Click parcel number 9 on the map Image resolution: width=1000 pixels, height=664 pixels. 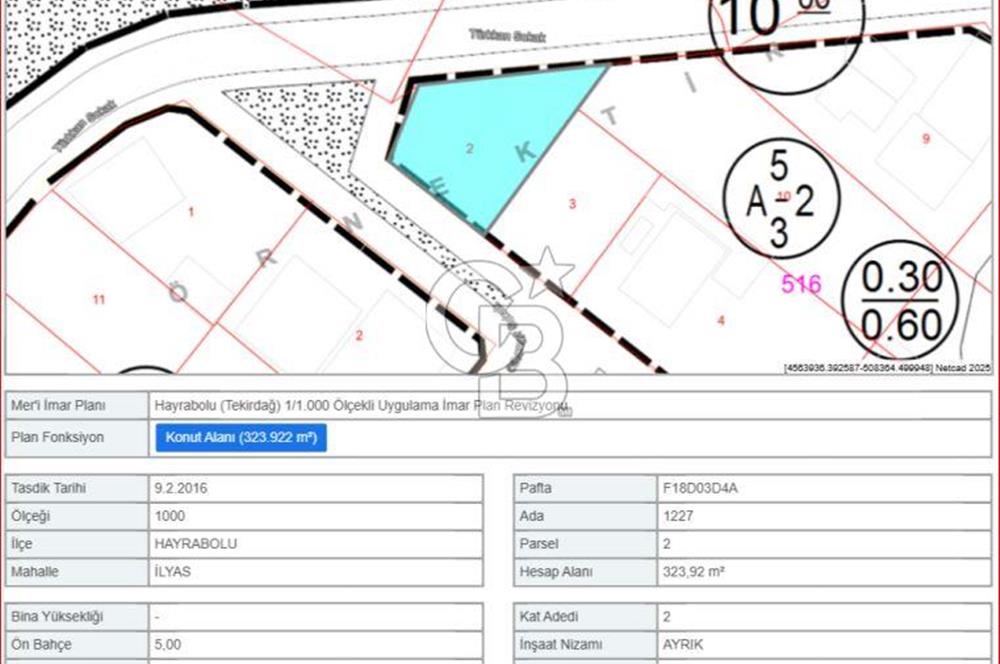coord(926,138)
